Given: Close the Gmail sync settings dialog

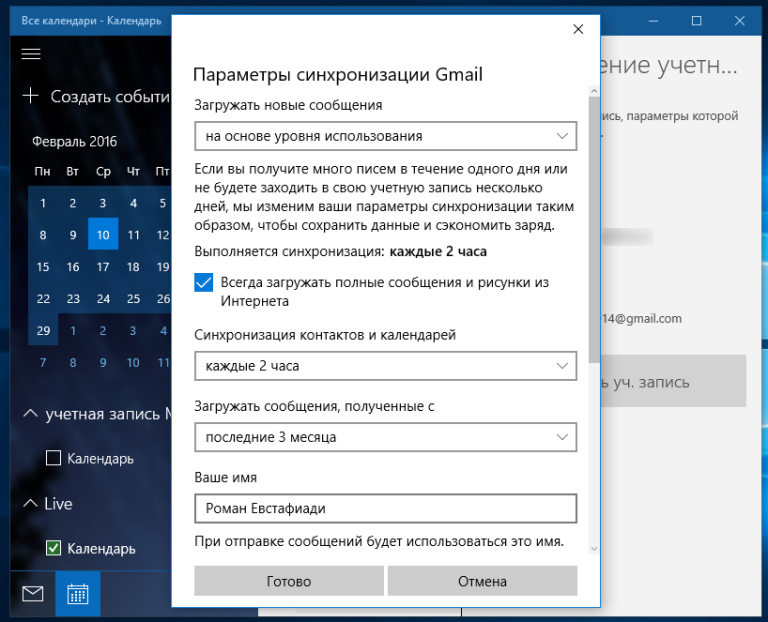Looking at the screenshot, I should pos(578,30).
